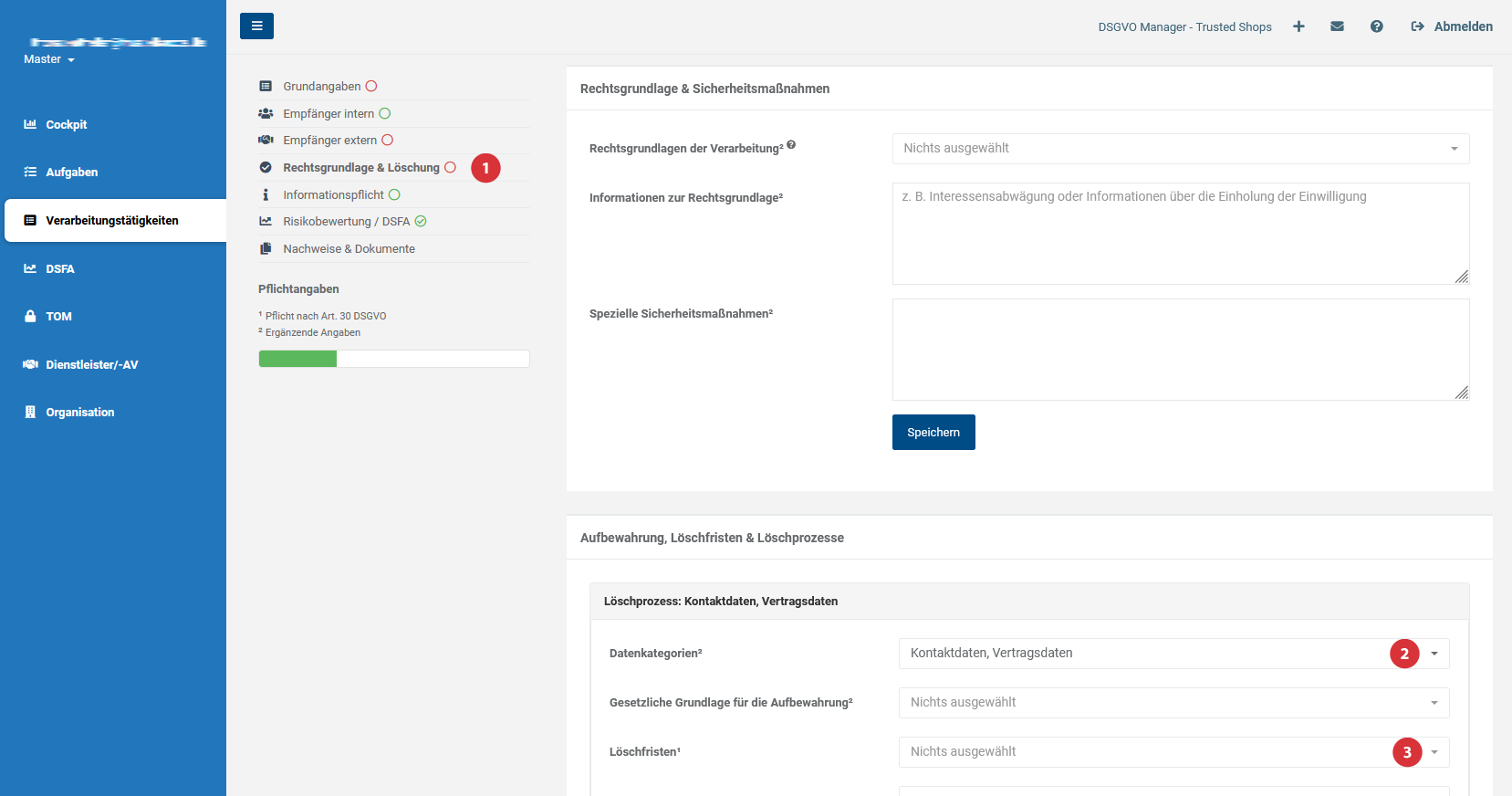Click the help icon next to Rechtsgrundlagen der Verarbeitung
Viewport: 1512px width, 796px height.
click(x=791, y=144)
